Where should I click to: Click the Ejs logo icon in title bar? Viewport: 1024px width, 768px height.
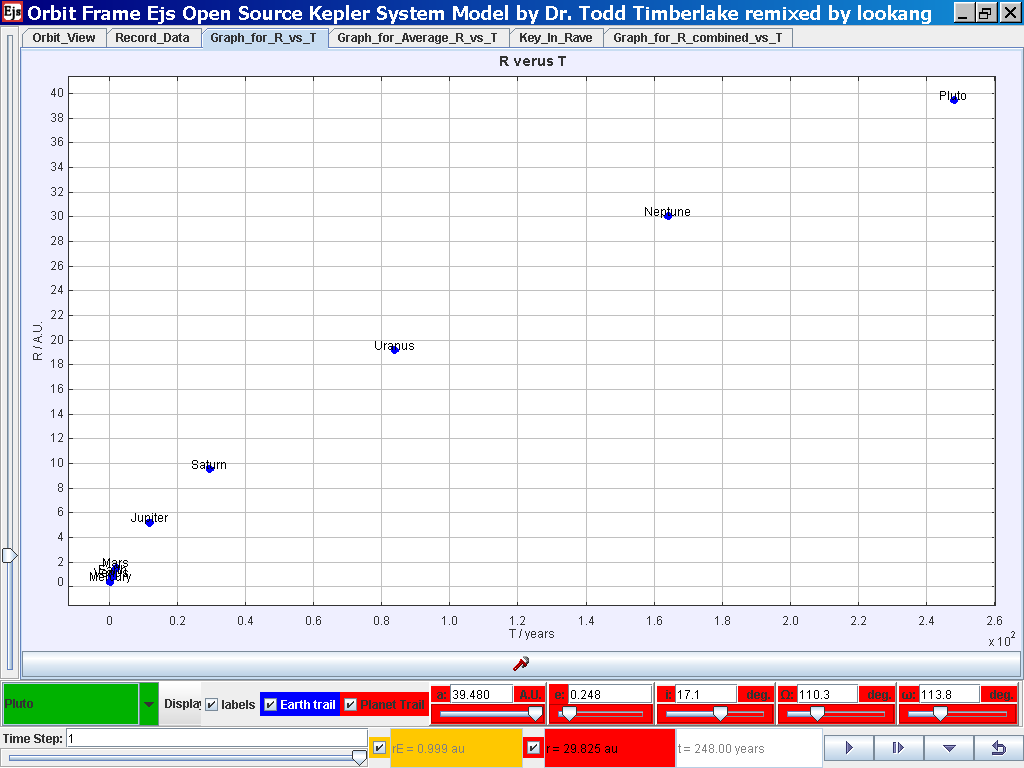click(x=12, y=13)
